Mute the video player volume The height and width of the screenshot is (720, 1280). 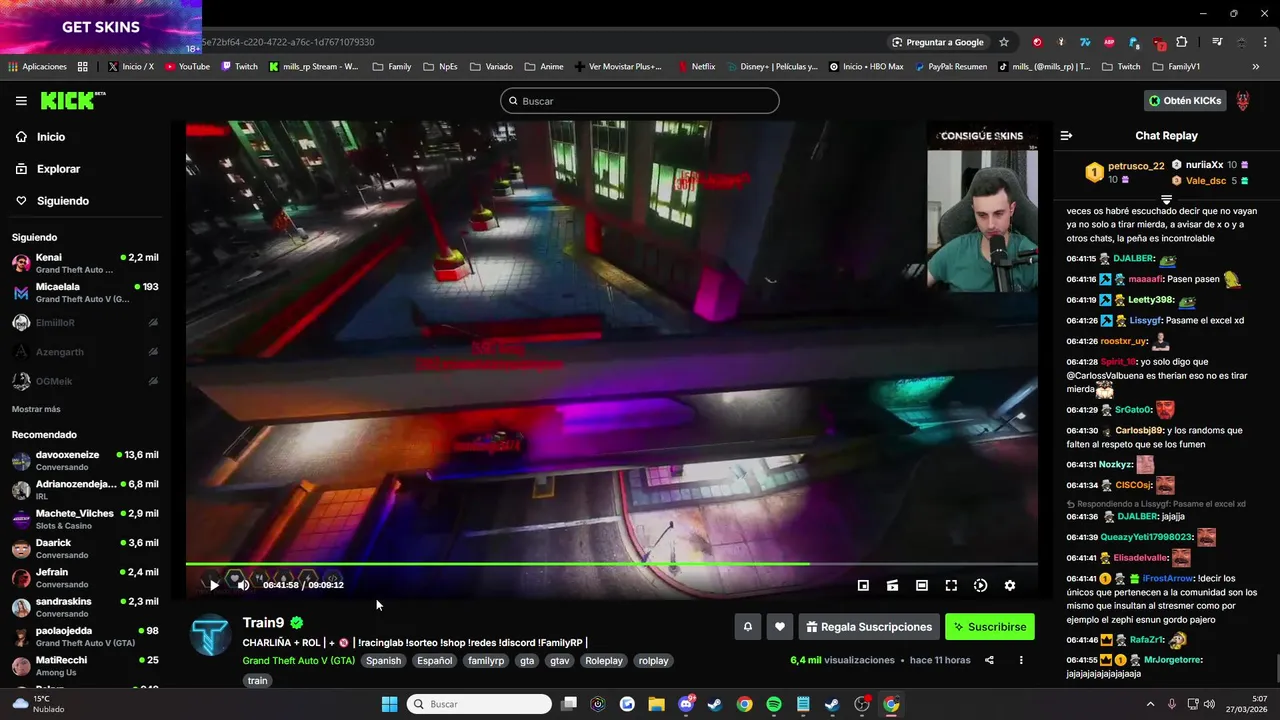(243, 585)
